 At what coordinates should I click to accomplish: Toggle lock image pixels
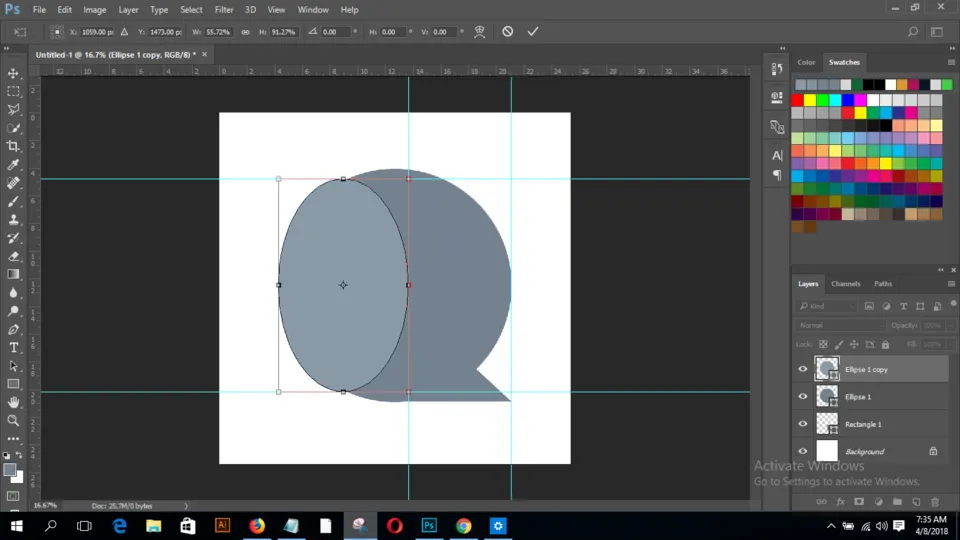pyautogui.click(x=839, y=345)
